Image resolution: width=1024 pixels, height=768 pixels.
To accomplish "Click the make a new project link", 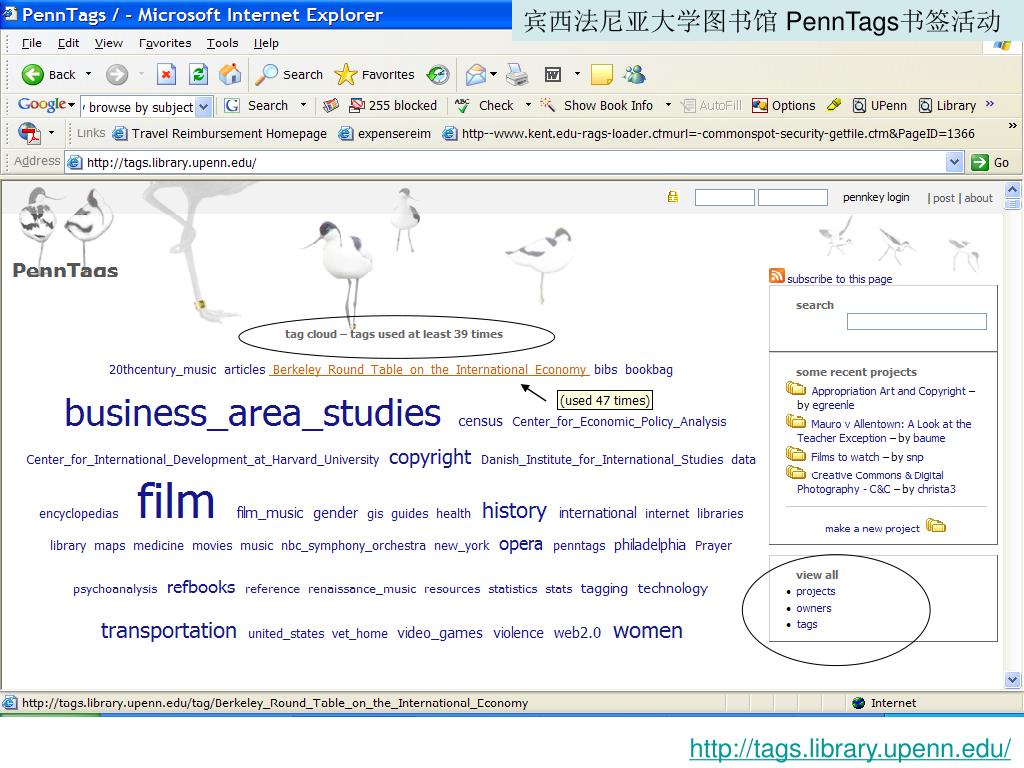I will (872, 528).
